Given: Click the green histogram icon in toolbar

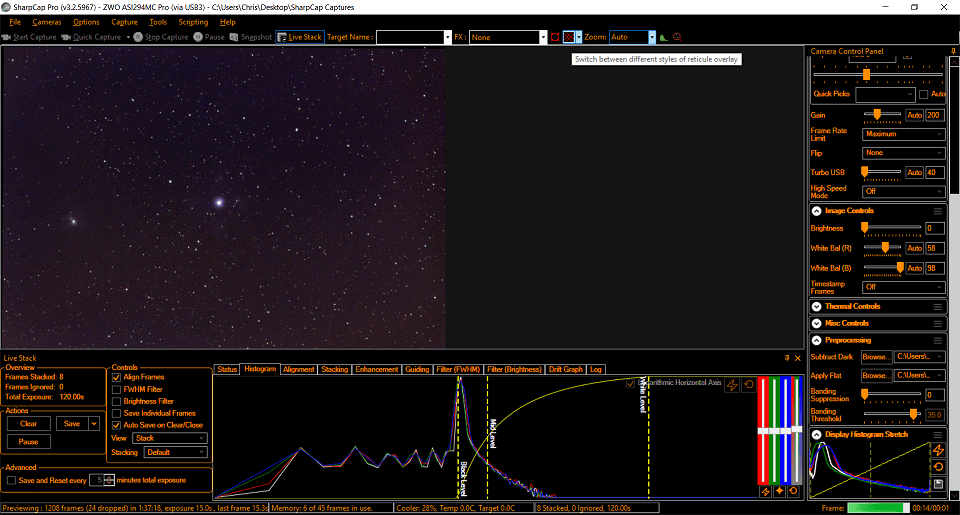Looking at the screenshot, I should coord(664,37).
